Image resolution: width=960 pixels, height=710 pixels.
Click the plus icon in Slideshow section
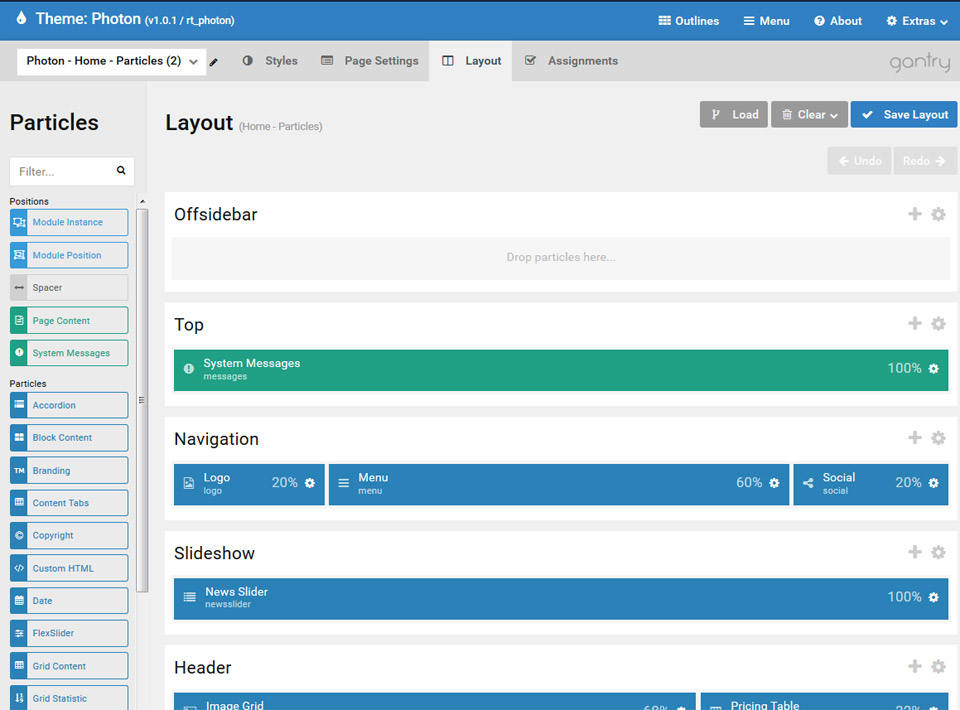[915, 551]
